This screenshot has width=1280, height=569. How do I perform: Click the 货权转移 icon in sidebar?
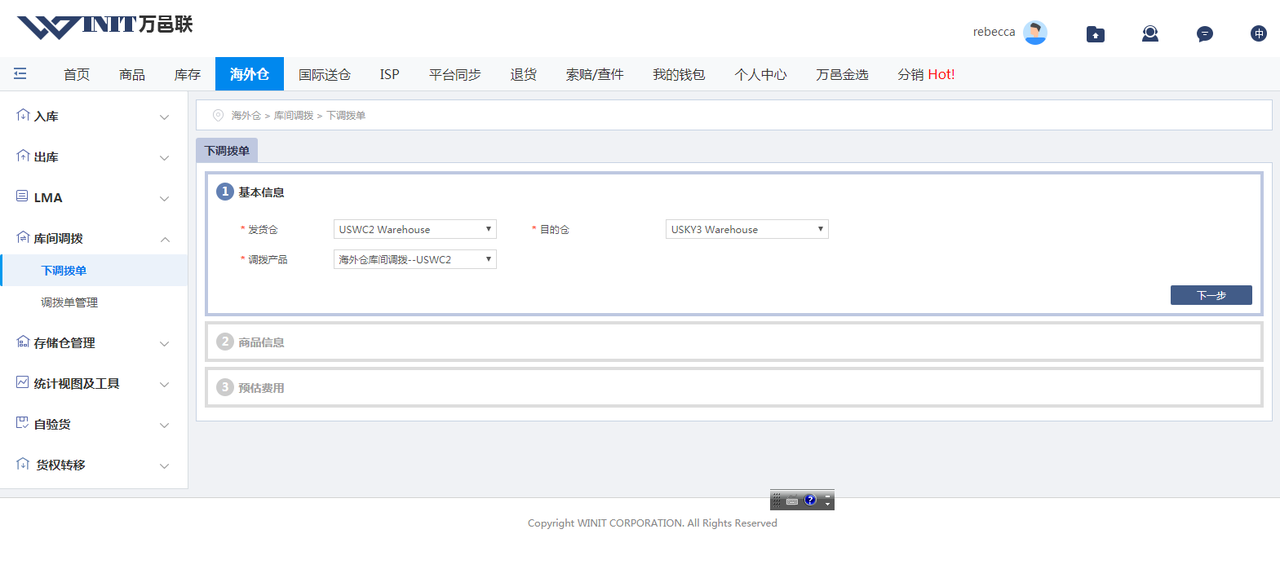pos(23,465)
